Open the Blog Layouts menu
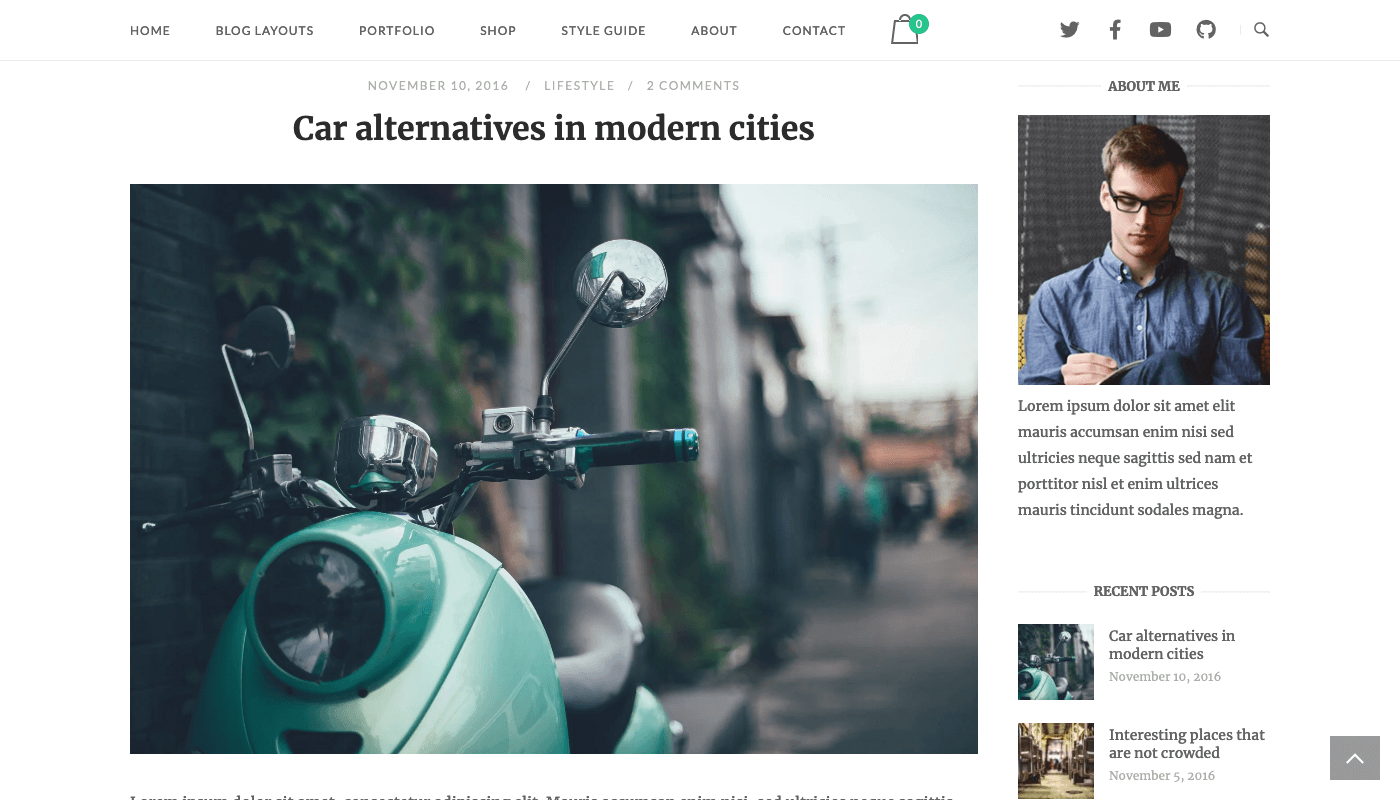Screen dimensions: 1400x800 265,31
